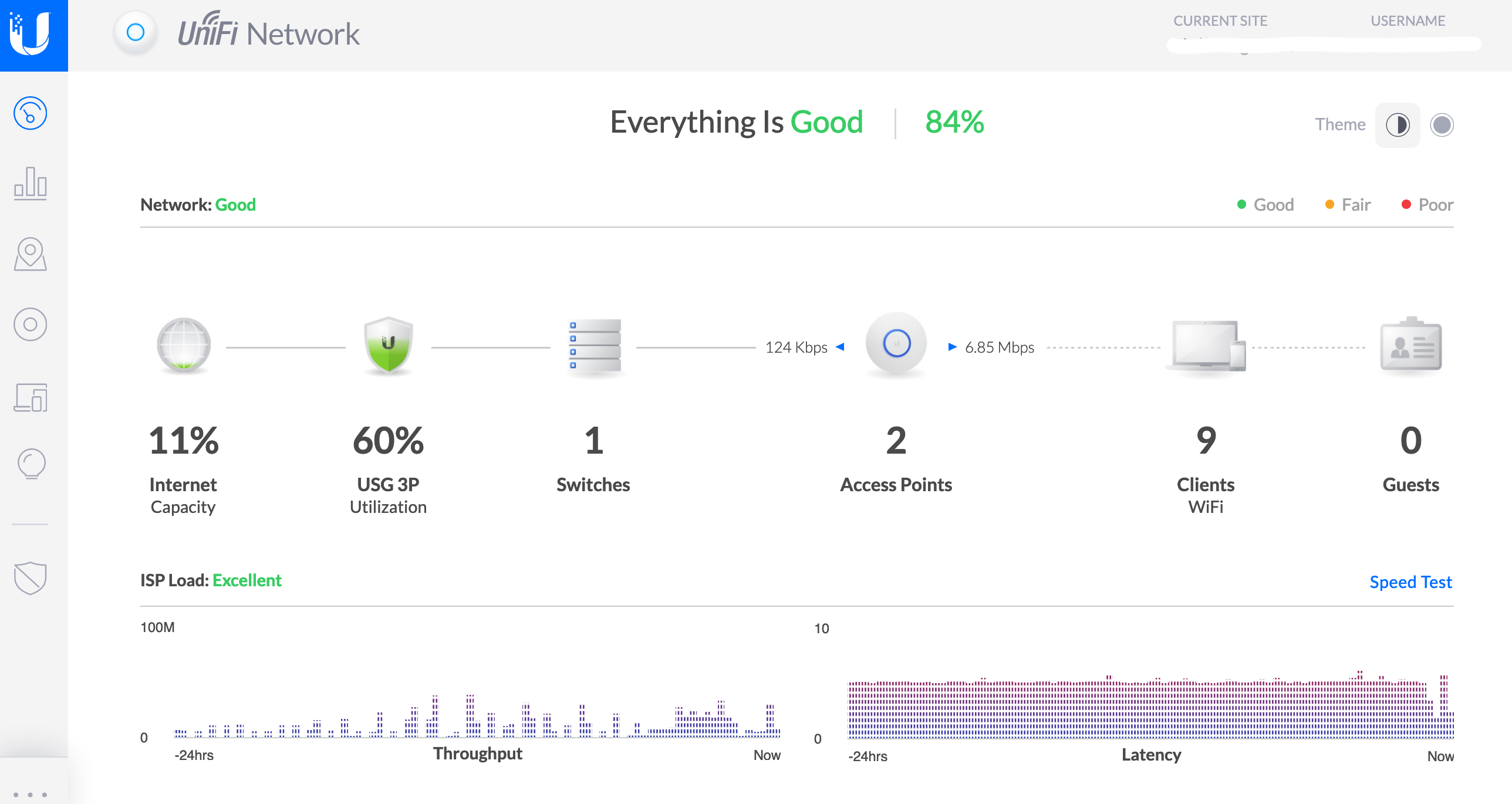
Task: Click the round status indicator beside UniFi Network
Action: click(136, 32)
